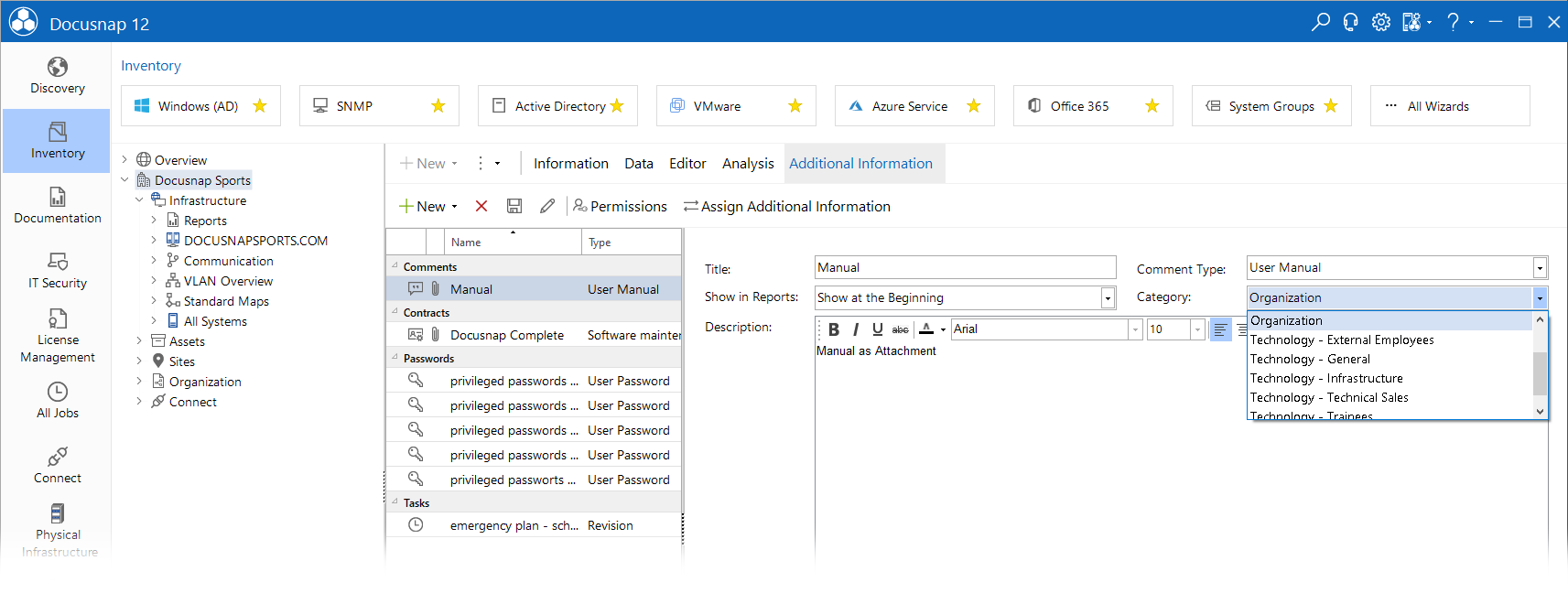Open the Physical Infrastructure sidebar module

[57, 531]
